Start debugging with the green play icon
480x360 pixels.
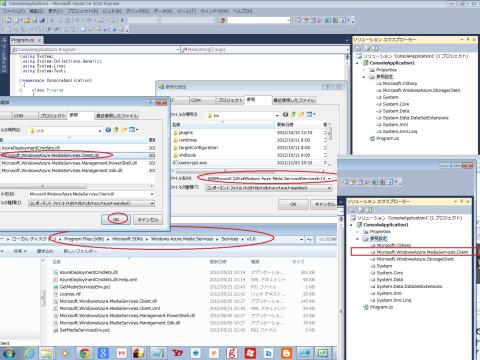point(122,20)
